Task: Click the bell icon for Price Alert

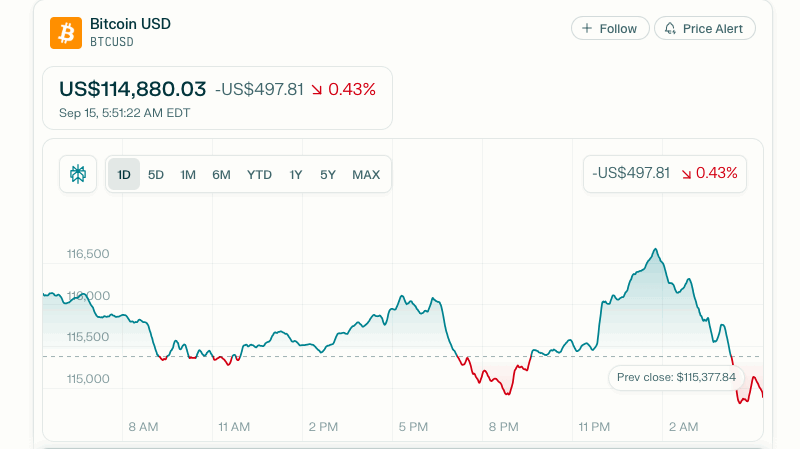Action: point(670,29)
